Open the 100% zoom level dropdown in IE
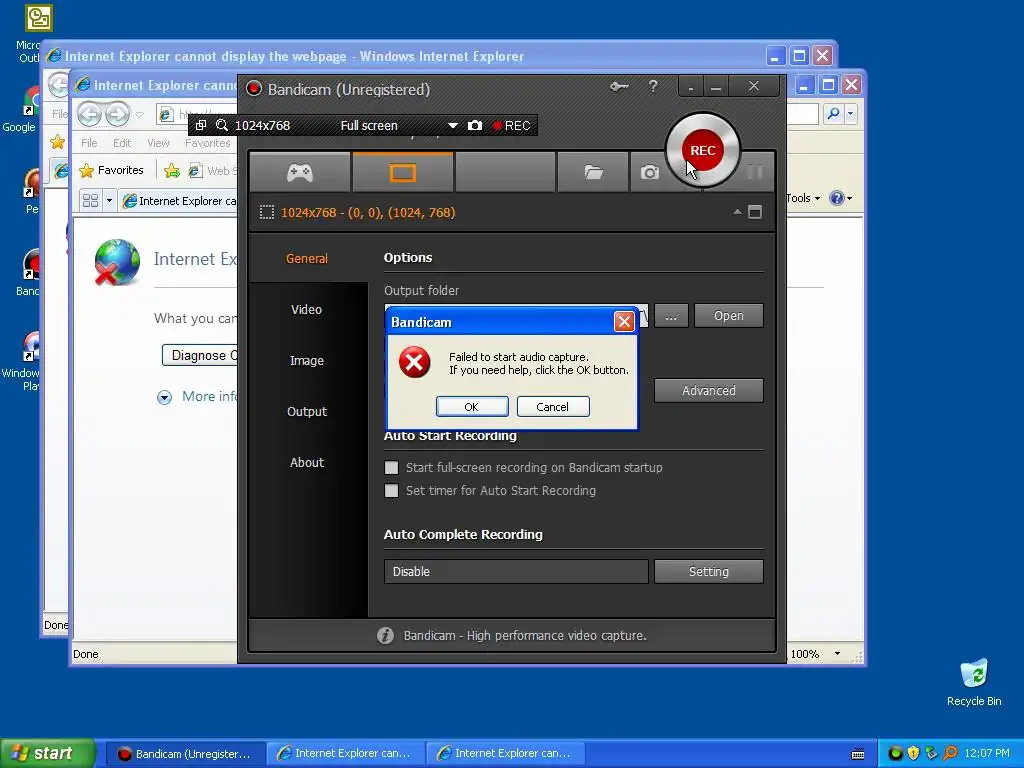1024x768 pixels. pos(837,654)
